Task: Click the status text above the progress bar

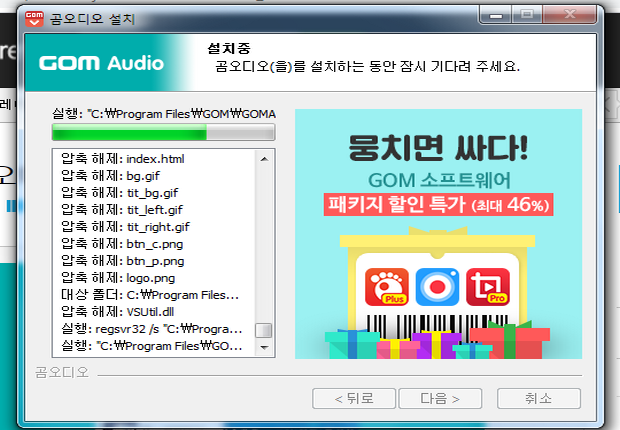Action: point(164,114)
